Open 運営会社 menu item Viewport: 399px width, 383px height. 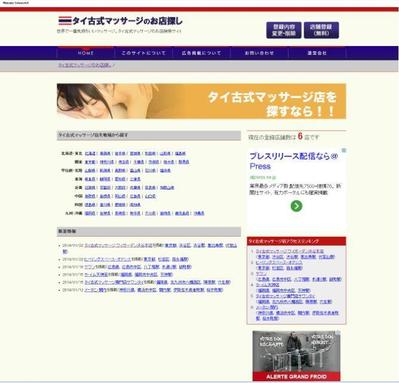coord(317,53)
